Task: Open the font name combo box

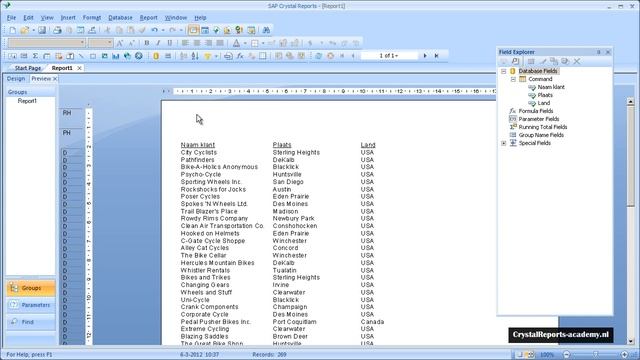Action: 47,43
